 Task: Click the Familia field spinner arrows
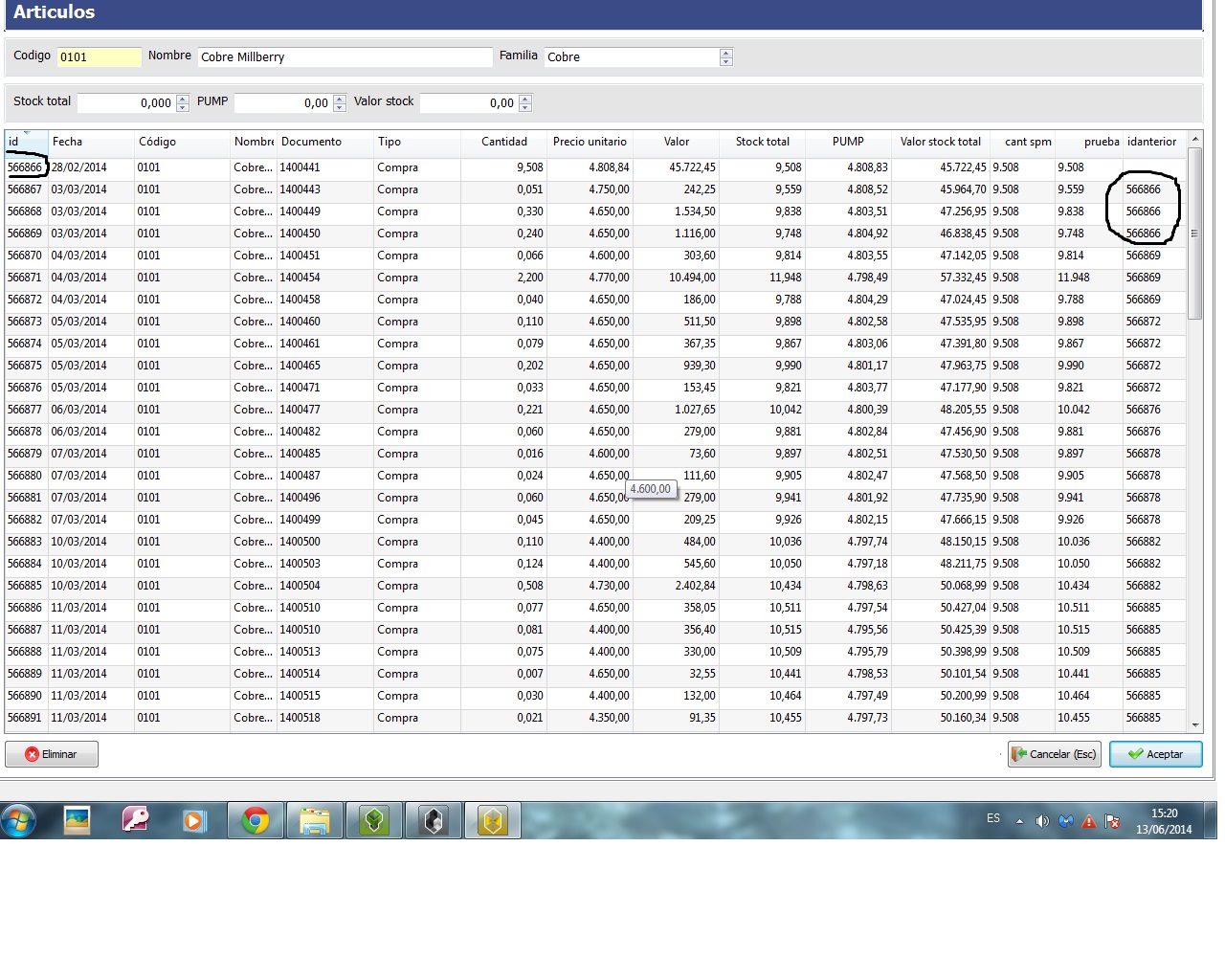(x=726, y=57)
